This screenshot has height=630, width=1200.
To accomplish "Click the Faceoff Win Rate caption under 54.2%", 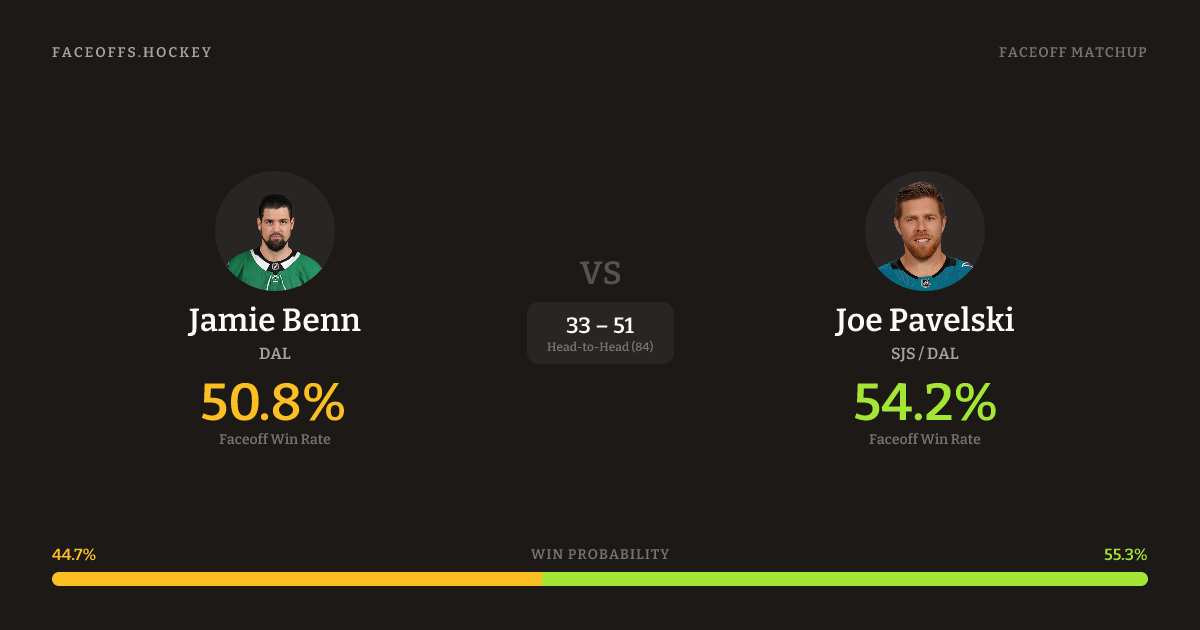I will pos(925,439).
